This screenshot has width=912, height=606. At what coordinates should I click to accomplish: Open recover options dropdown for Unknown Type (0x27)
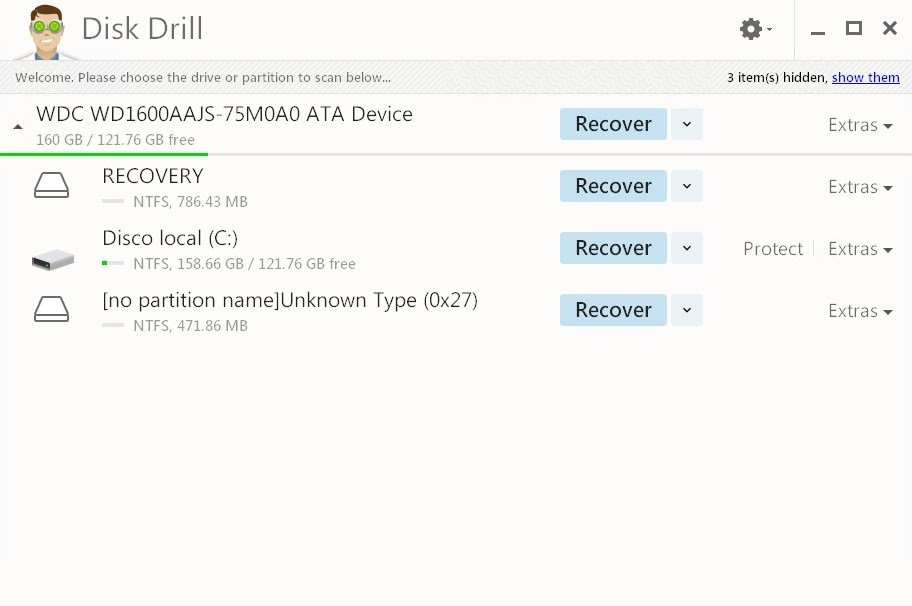(687, 310)
